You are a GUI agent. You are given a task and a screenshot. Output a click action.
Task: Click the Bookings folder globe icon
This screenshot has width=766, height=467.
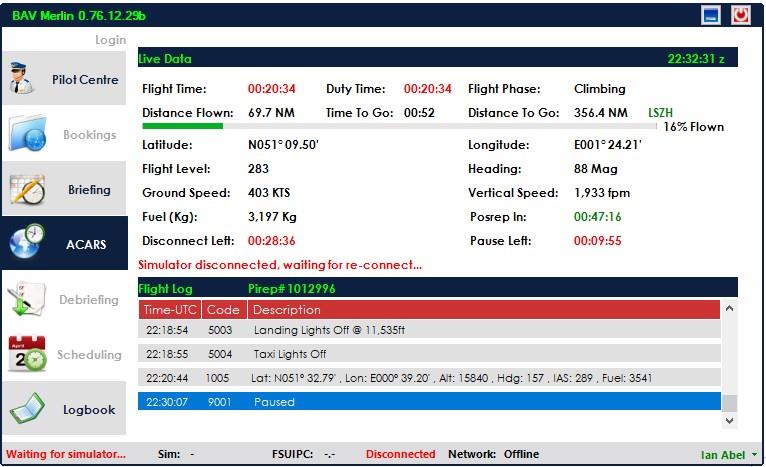coord(27,134)
